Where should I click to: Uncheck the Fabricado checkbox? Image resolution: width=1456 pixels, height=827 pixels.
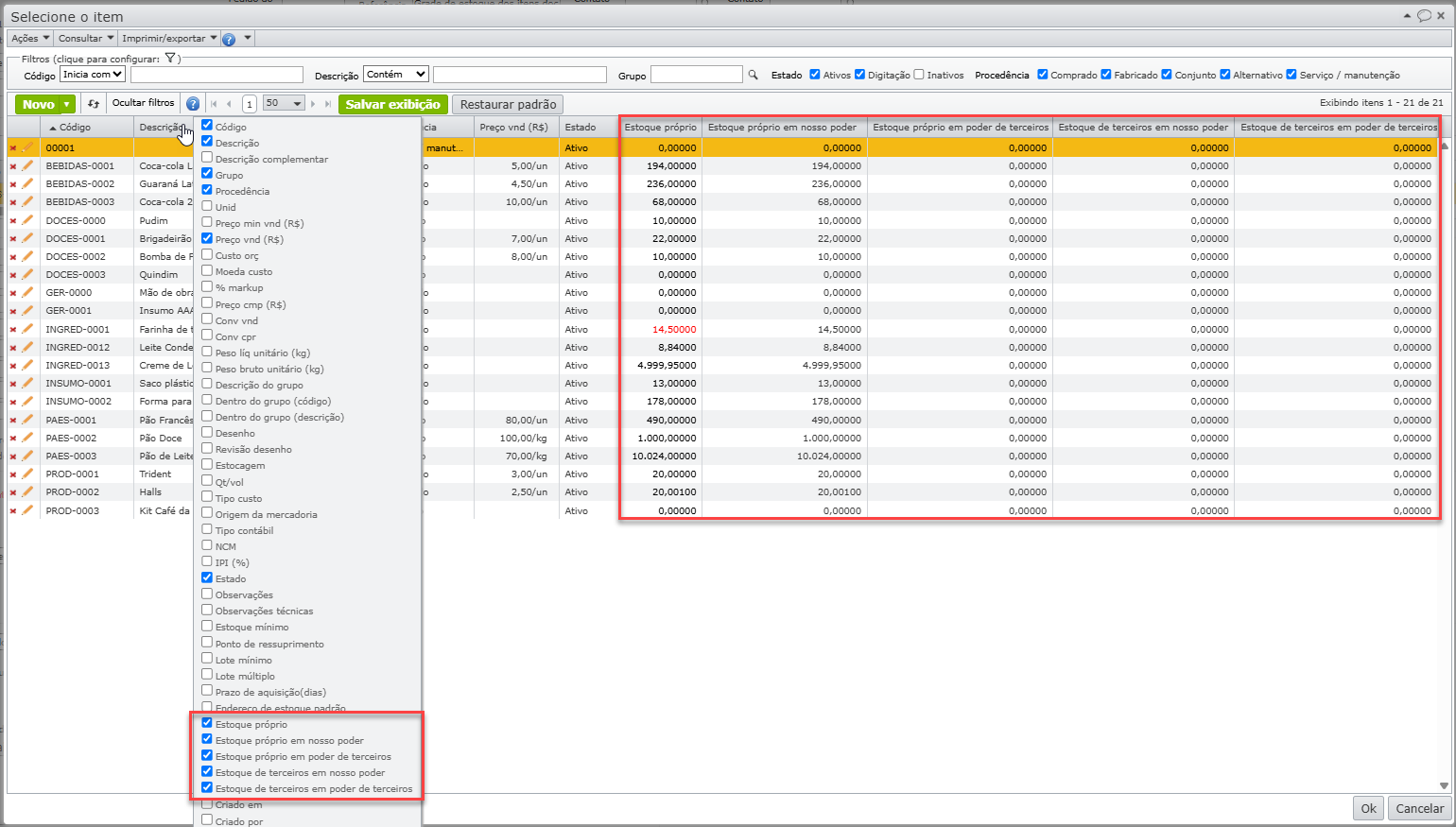tap(1106, 75)
